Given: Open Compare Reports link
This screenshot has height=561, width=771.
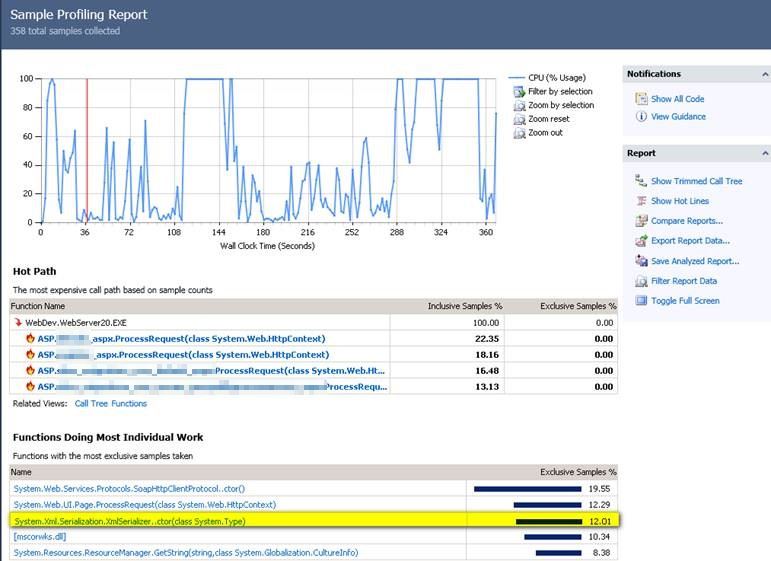Looking at the screenshot, I should click(x=687, y=221).
